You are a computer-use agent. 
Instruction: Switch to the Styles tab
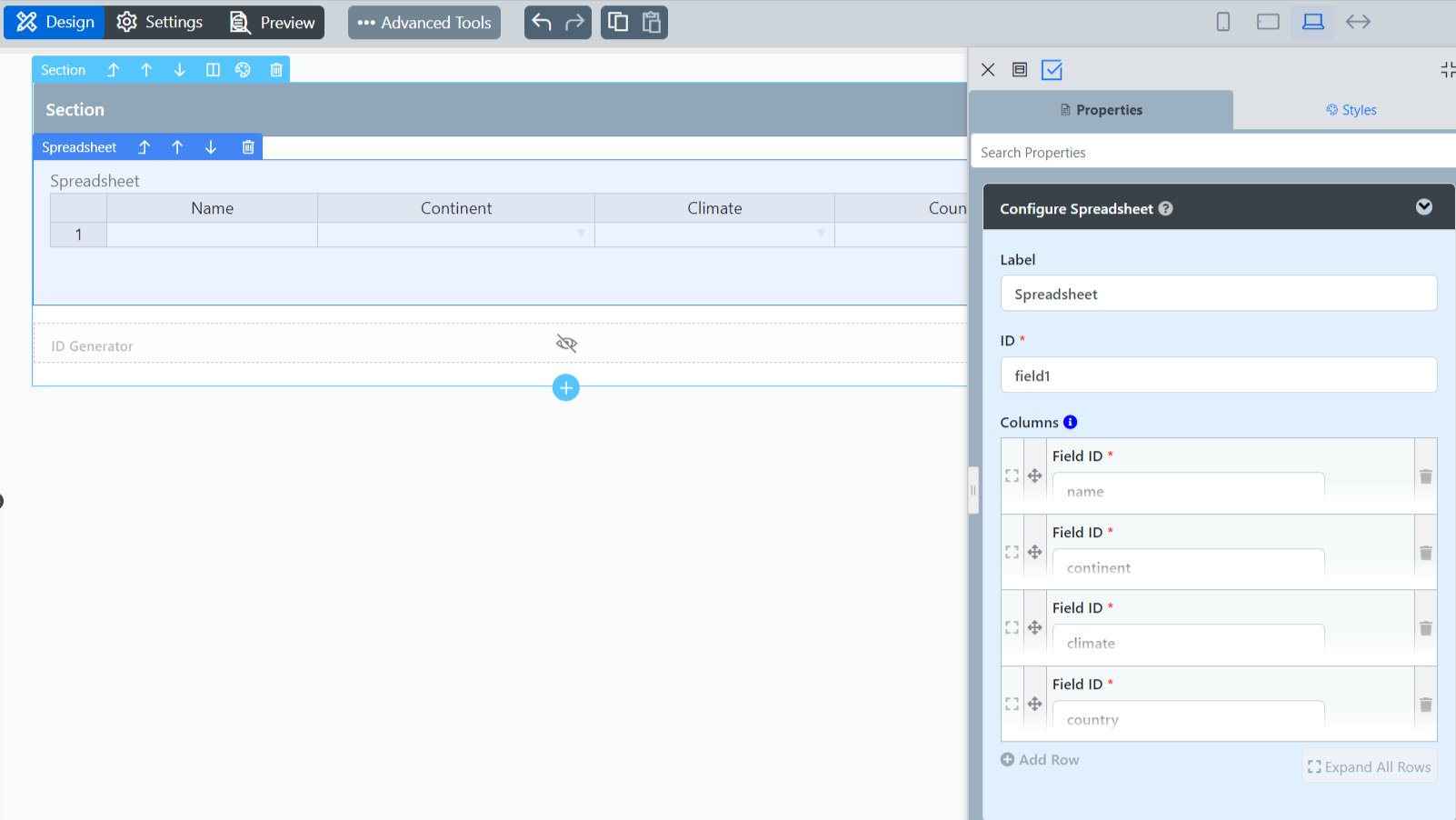pos(1351,110)
